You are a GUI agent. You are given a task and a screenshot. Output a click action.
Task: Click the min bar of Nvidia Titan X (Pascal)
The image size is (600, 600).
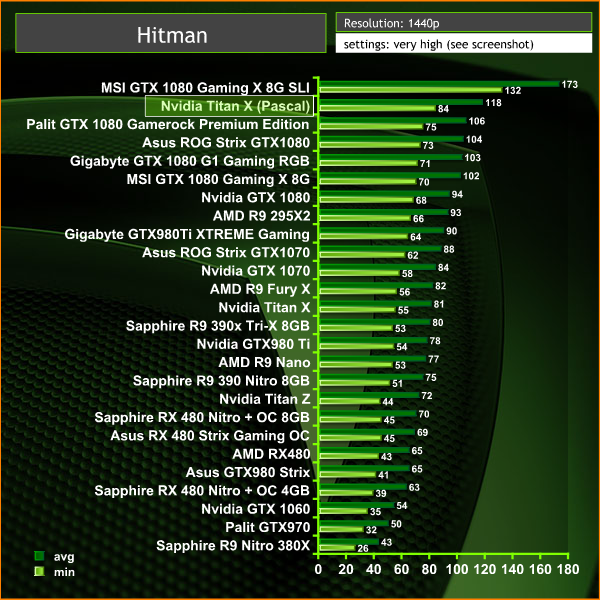coord(377,108)
